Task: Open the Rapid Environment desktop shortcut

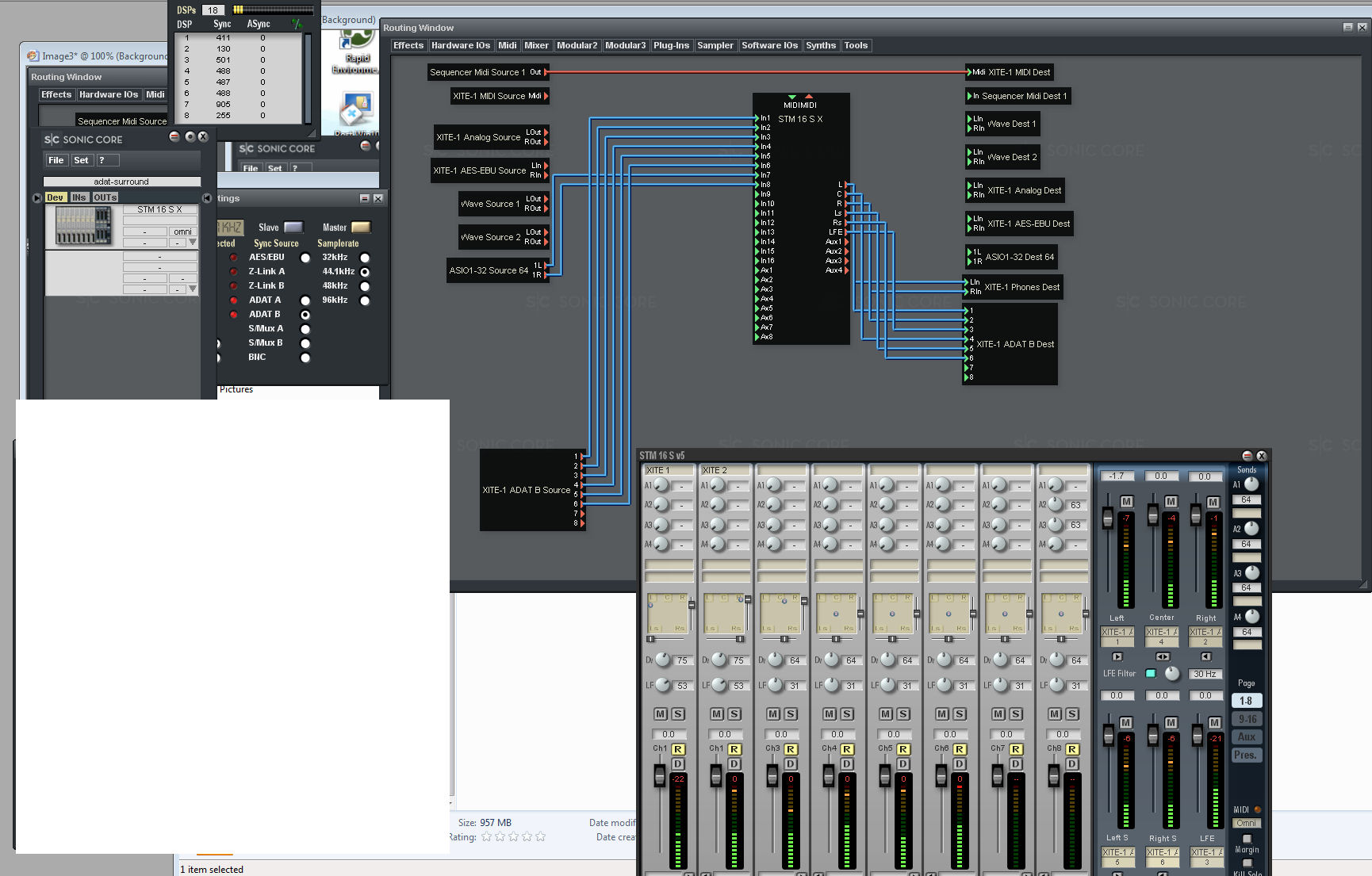Action: [356, 52]
